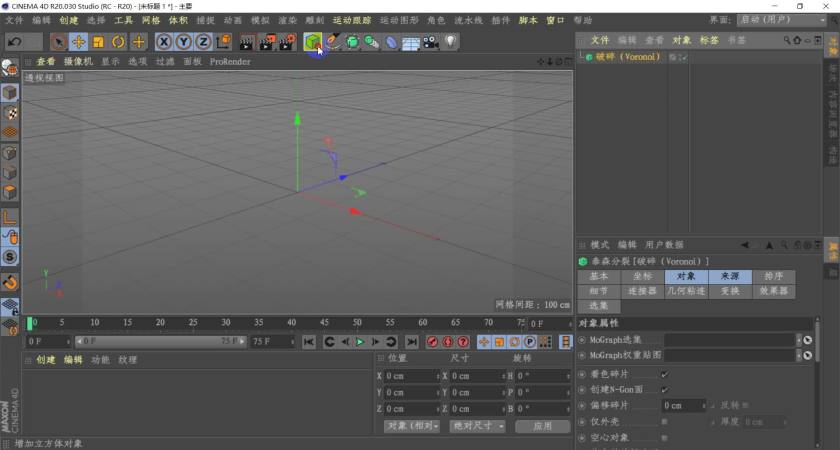Screen dimensions: 840x450
Task: Expand the 绝对尺寸 size dropdown
Action: click(x=476, y=426)
